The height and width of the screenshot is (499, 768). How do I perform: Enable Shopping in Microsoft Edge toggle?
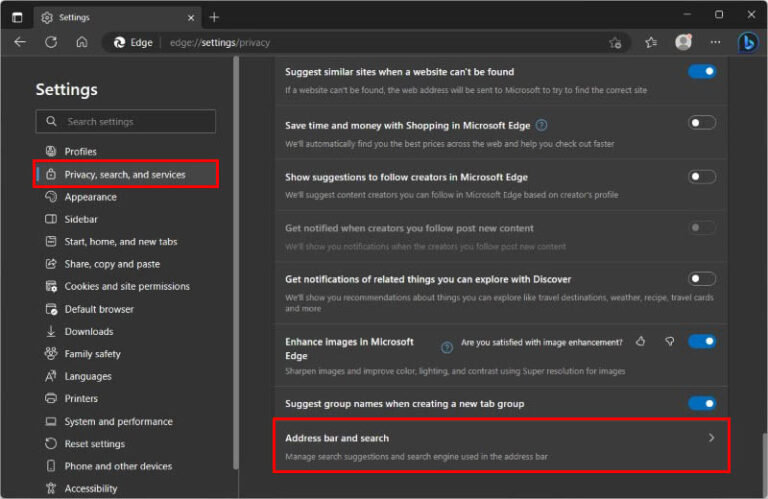(702, 122)
